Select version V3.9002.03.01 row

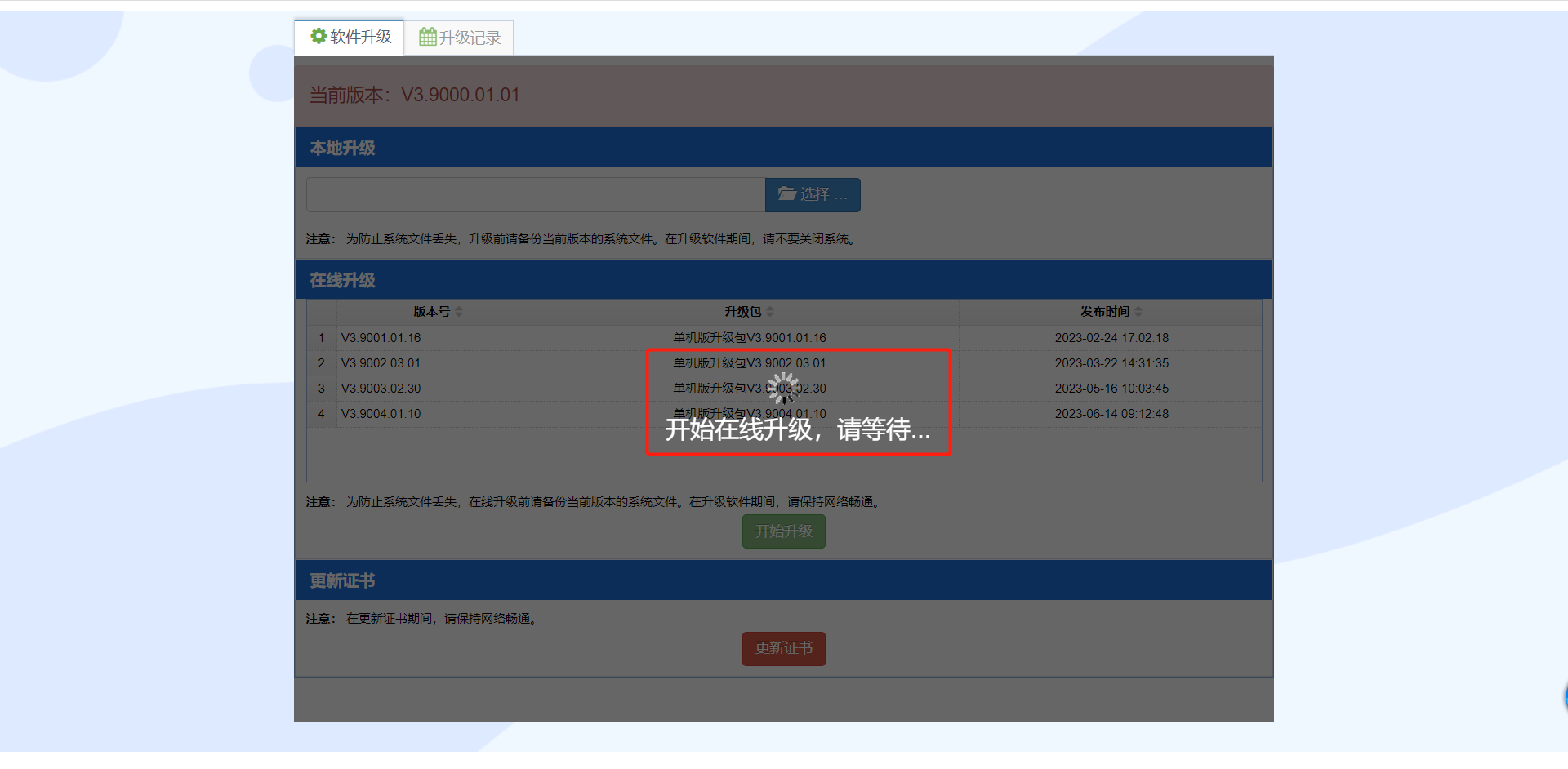coord(784,363)
